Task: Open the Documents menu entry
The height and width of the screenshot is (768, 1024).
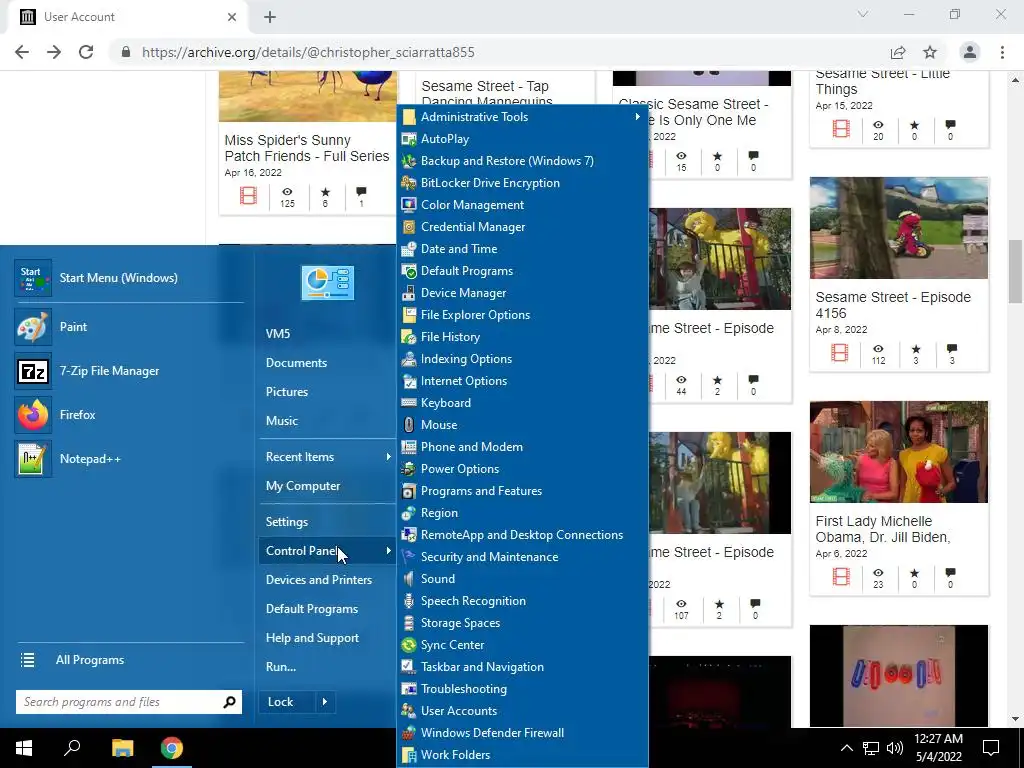Action: [296, 362]
